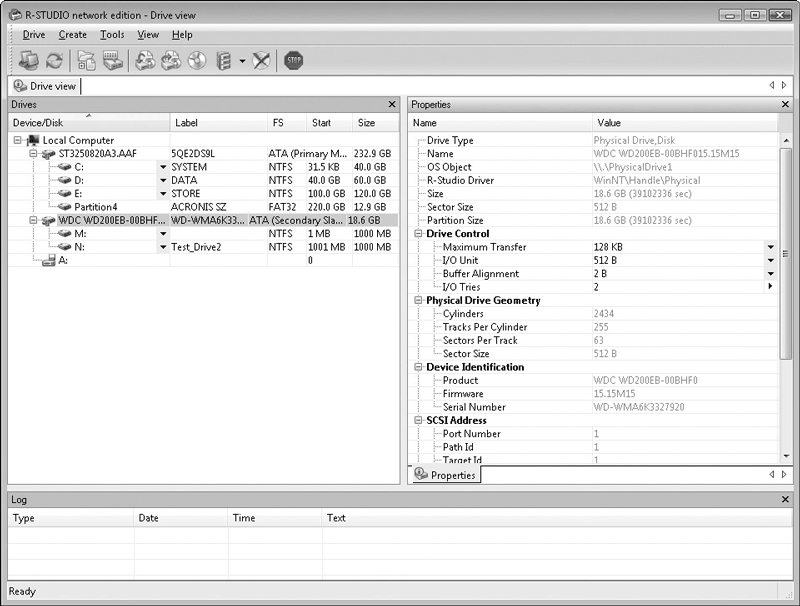The width and height of the screenshot is (800, 606).
Task: Collapse the ST3250820A3.AAF drive node
Action: 33,154
